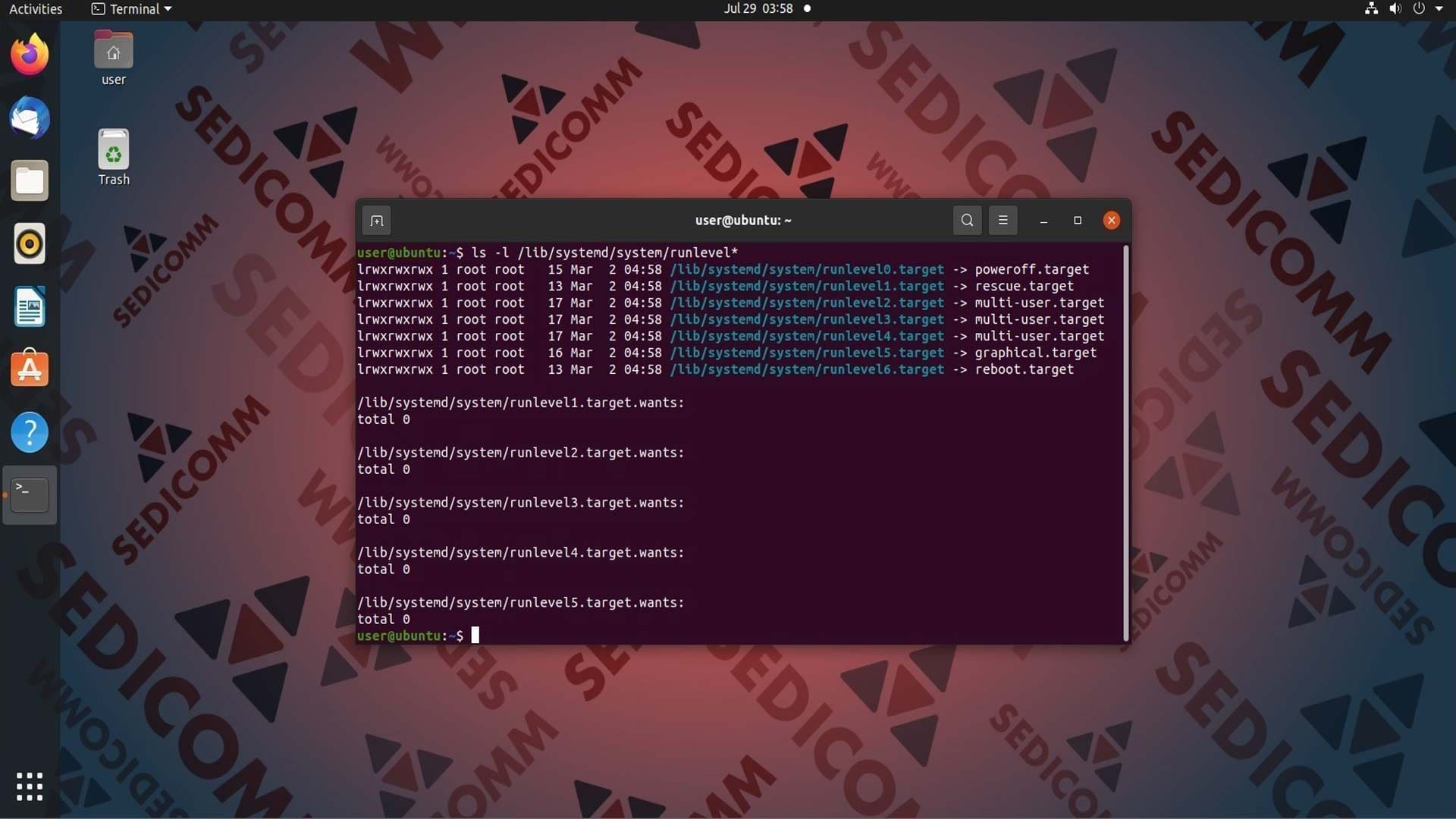Click the runlevel3.target.wants: heading line
The image size is (1456, 819).
point(520,503)
